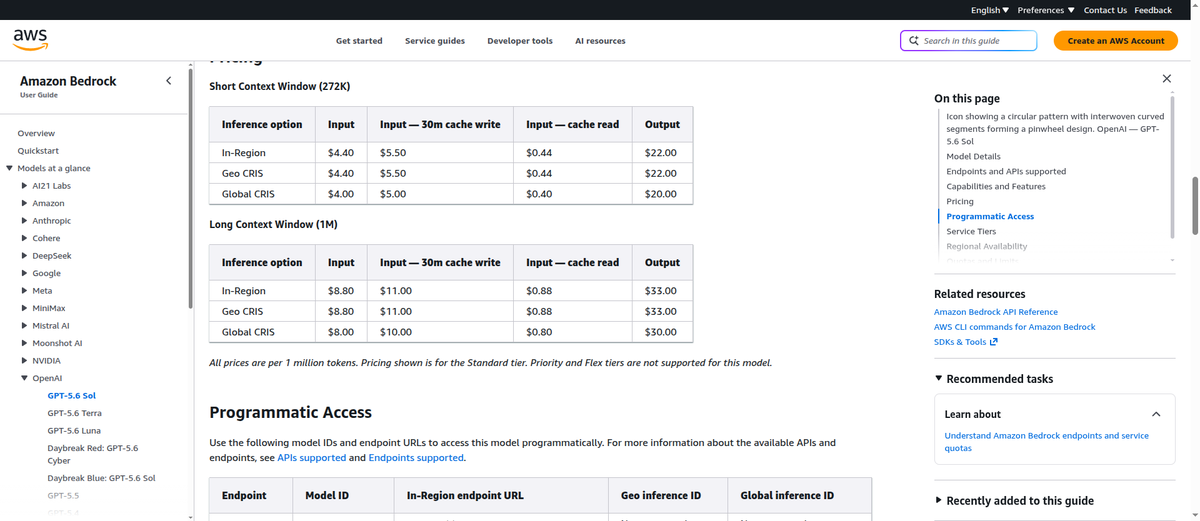Select GPT-5.6 Sol in sidebar
The image size is (1200, 521).
click(x=72, y=396)
